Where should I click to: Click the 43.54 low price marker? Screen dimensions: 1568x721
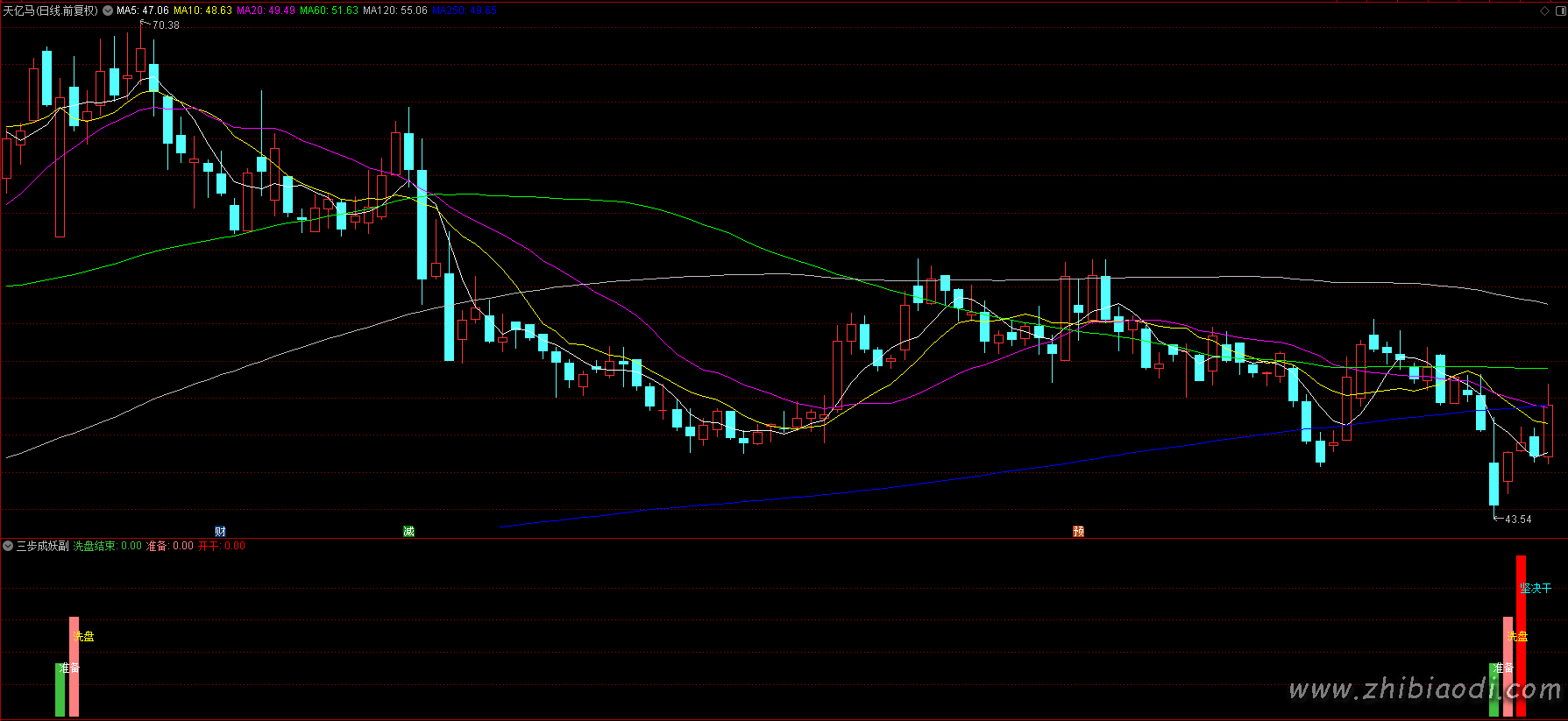(x=1517, y=520)
